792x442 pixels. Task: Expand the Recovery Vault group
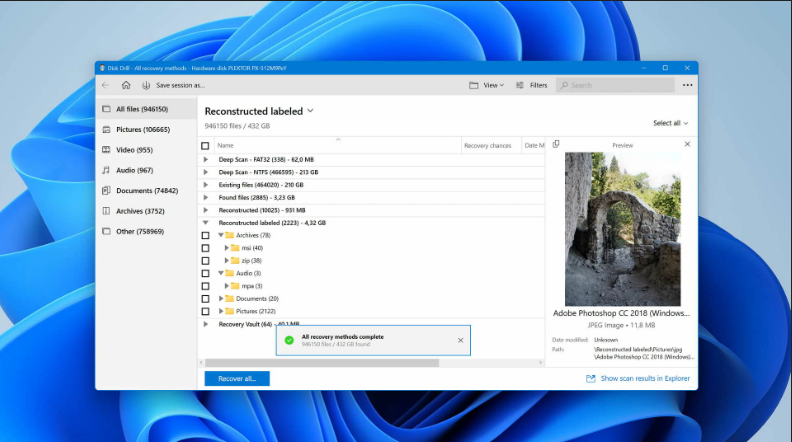pyautogui.click(x=206, y=324)
